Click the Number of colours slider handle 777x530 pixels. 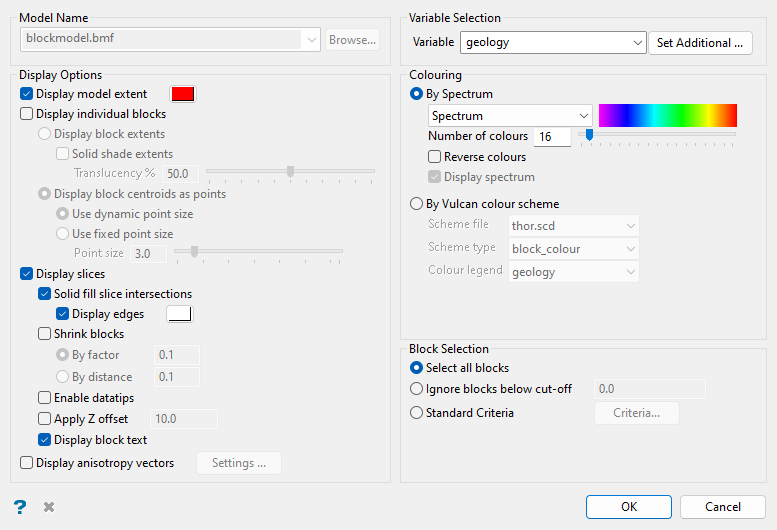589,134
